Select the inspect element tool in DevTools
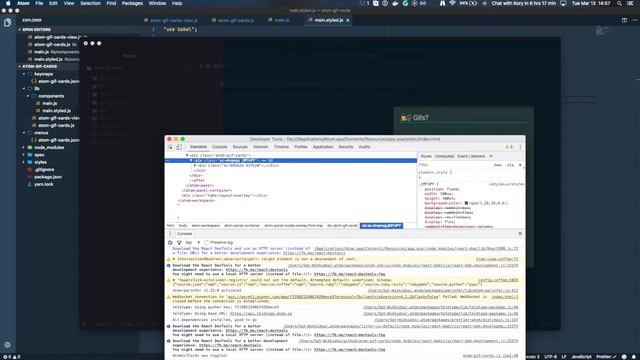Viewport: 640px width, 360px height. 170,147
